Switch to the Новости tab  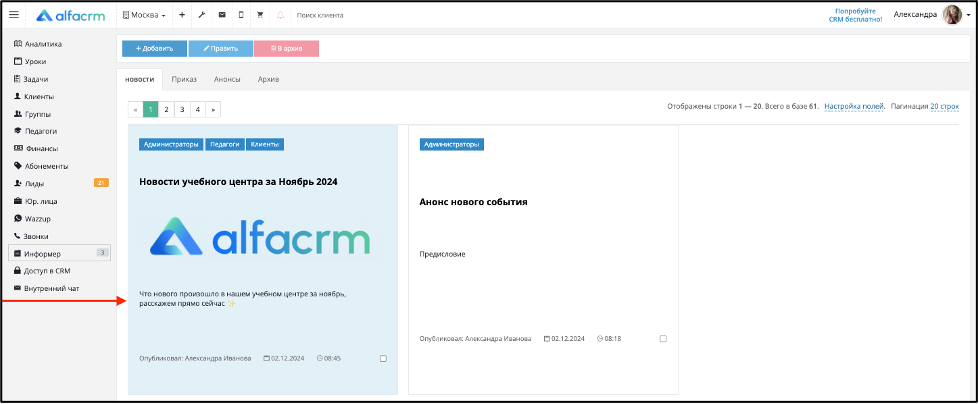coord(139,79)
